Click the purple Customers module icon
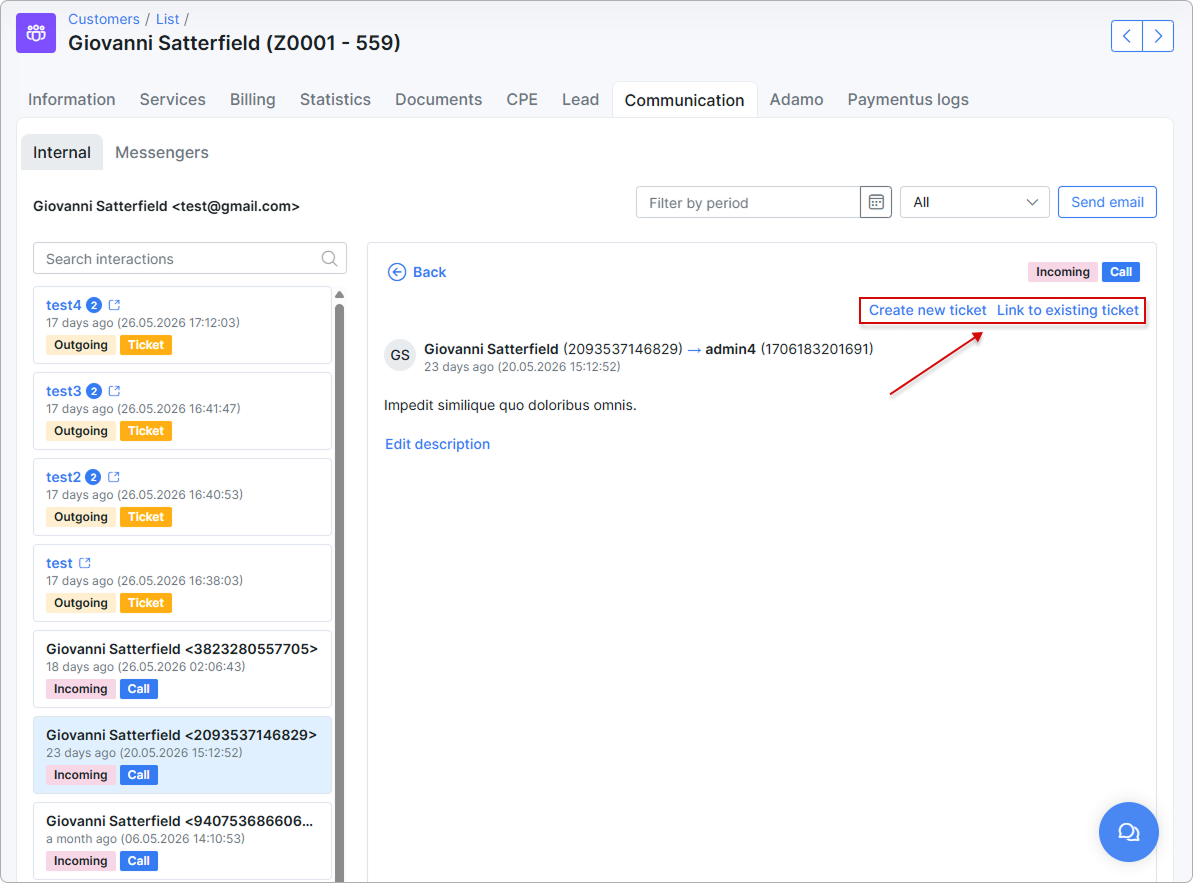Image resolution: width=1193 pixels, height=883 pixels. tap(36, 33)
